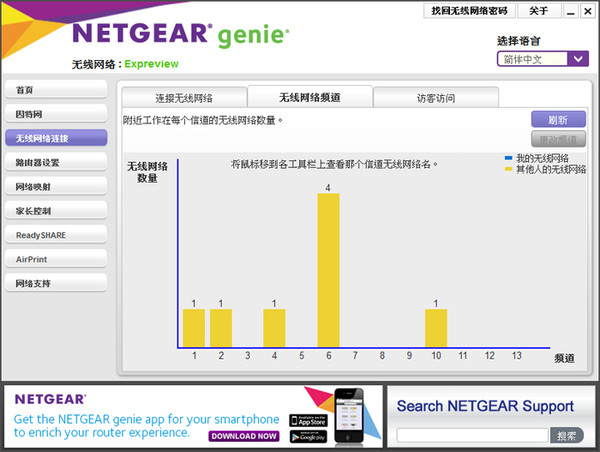The height and width of the screenshot is (452, 600).
Task: Click the smartphone image in banner
Action: (x=349, y=416)
